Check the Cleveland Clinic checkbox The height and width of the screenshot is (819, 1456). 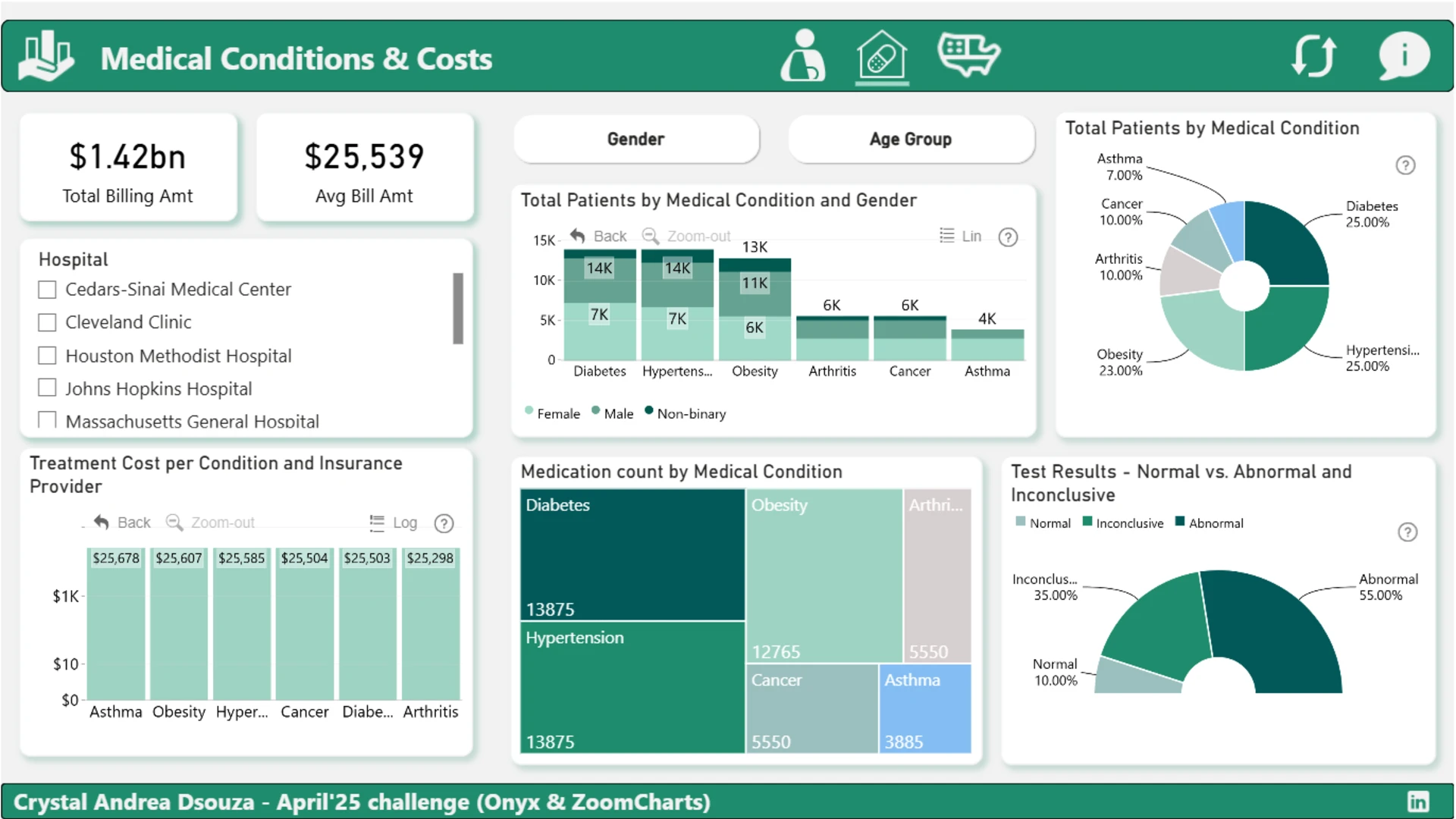point(47,322)
